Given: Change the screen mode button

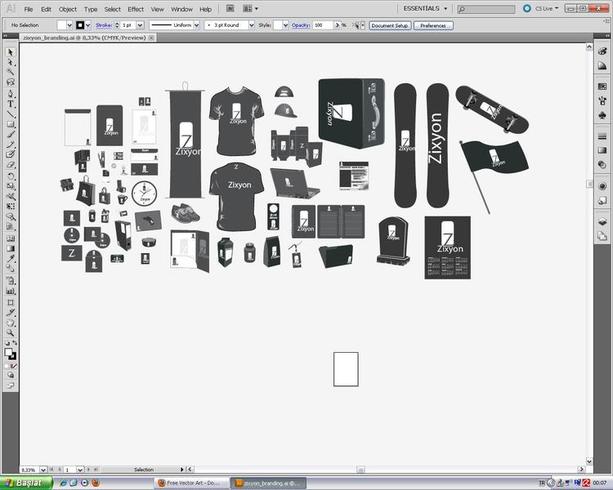Looking at the screenshot, I should point(11,385).
